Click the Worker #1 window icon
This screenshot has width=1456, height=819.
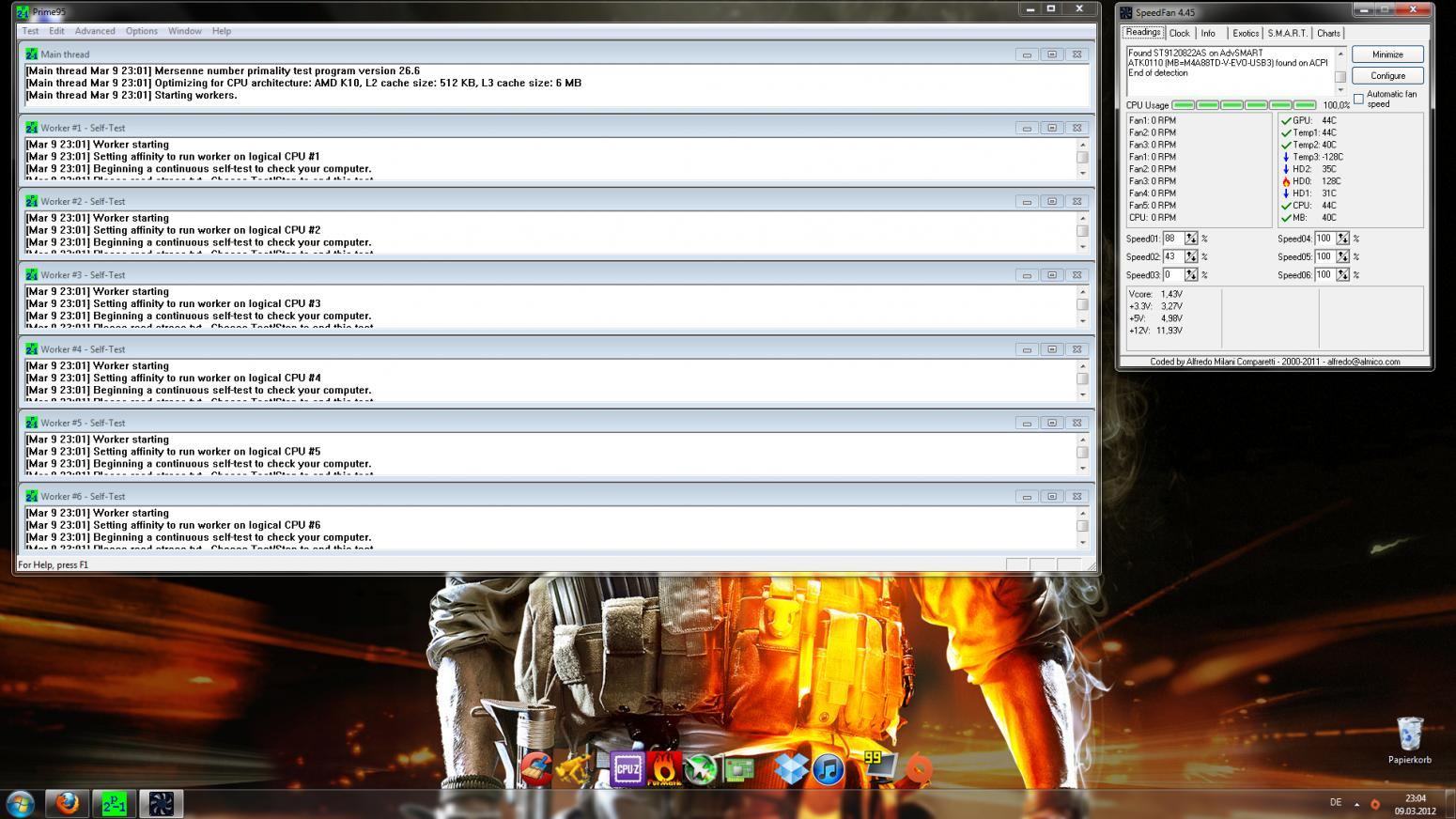click(32, 128)
